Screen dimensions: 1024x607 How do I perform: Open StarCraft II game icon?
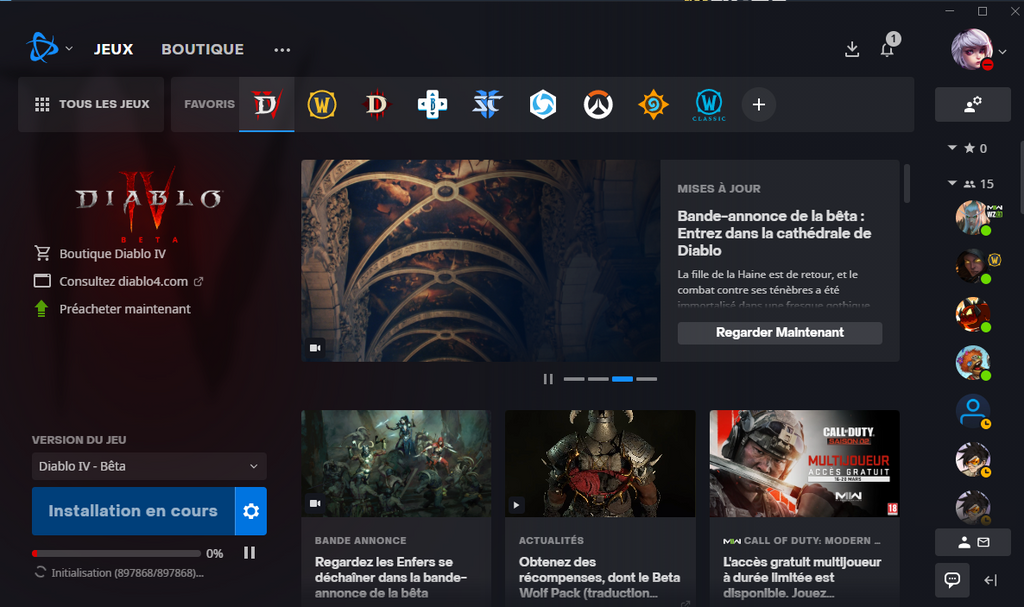click(x=487, y=104)
